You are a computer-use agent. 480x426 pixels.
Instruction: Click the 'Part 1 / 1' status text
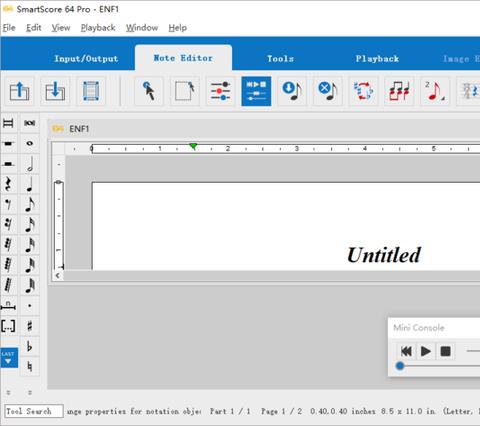(230, 411)
